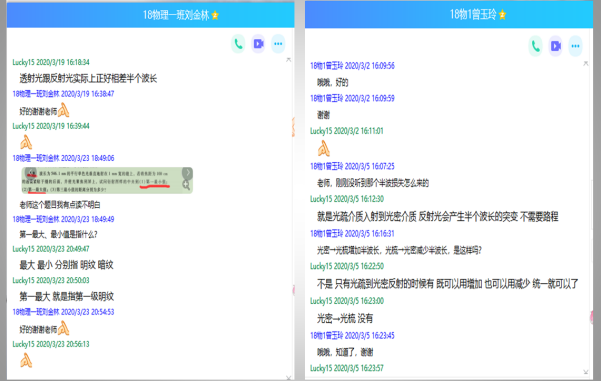Click the 18物理一班刘金林 chat title
This screenshot has height=381, width=602.
tap(176, 15)
